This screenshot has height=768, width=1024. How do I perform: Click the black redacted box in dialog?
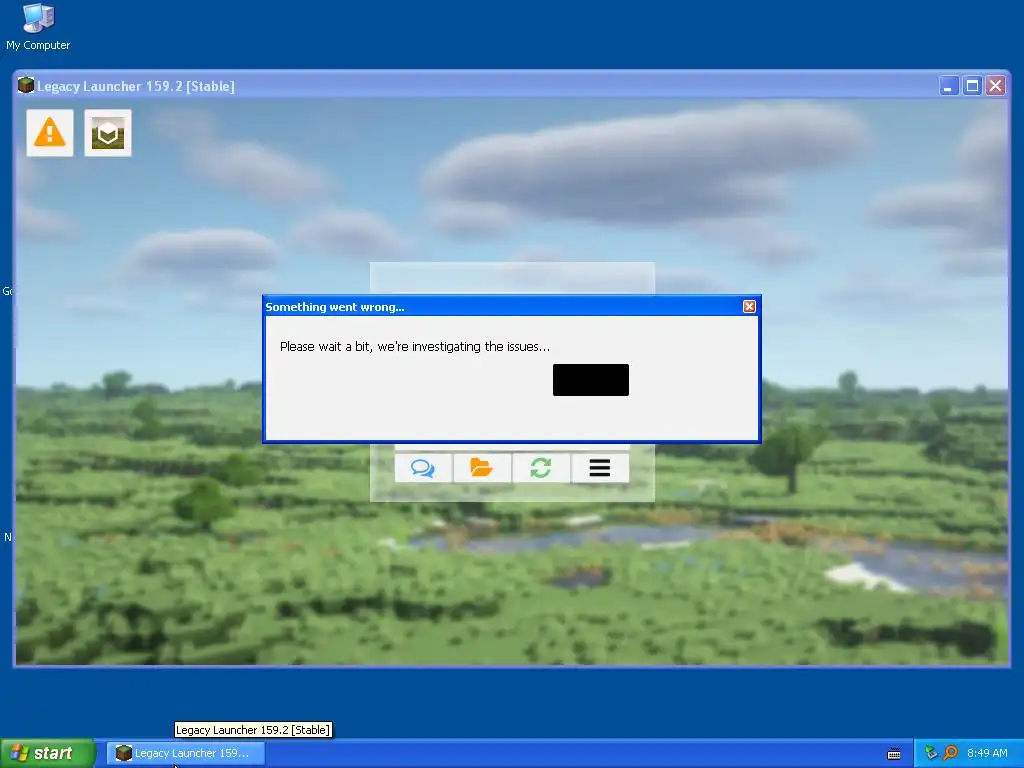point(591,380)
